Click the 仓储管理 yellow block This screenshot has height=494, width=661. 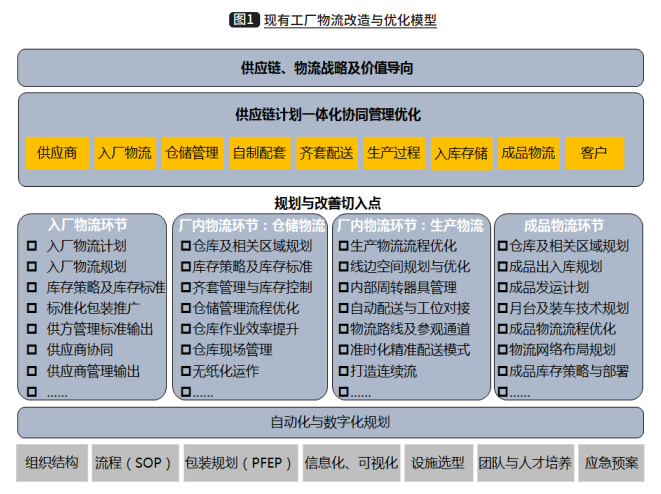pos(192,153)
